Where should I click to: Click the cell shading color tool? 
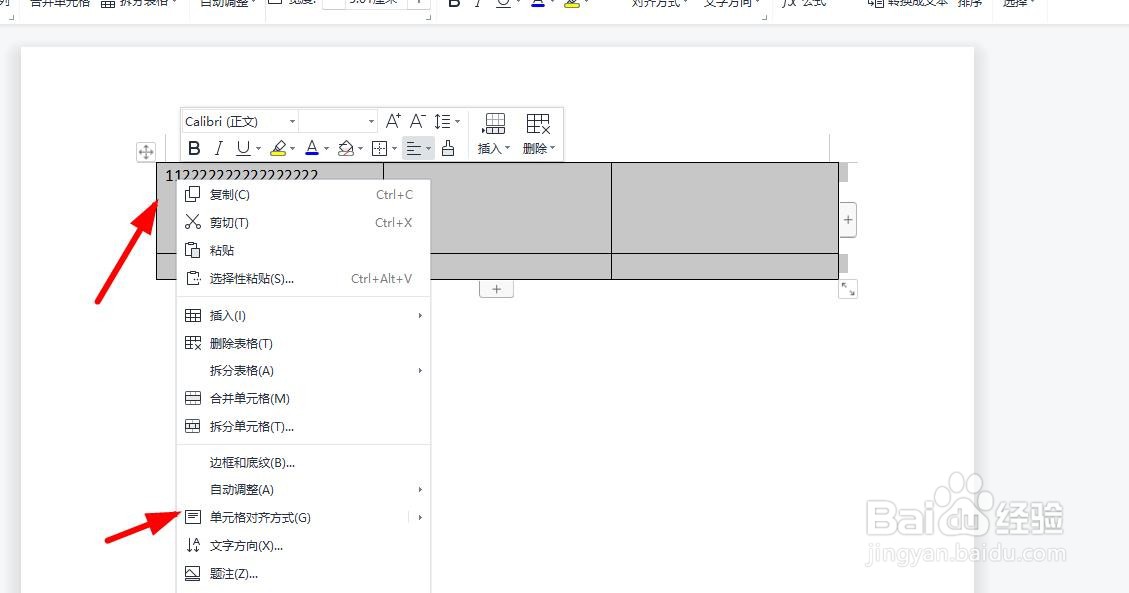(347, 148)
